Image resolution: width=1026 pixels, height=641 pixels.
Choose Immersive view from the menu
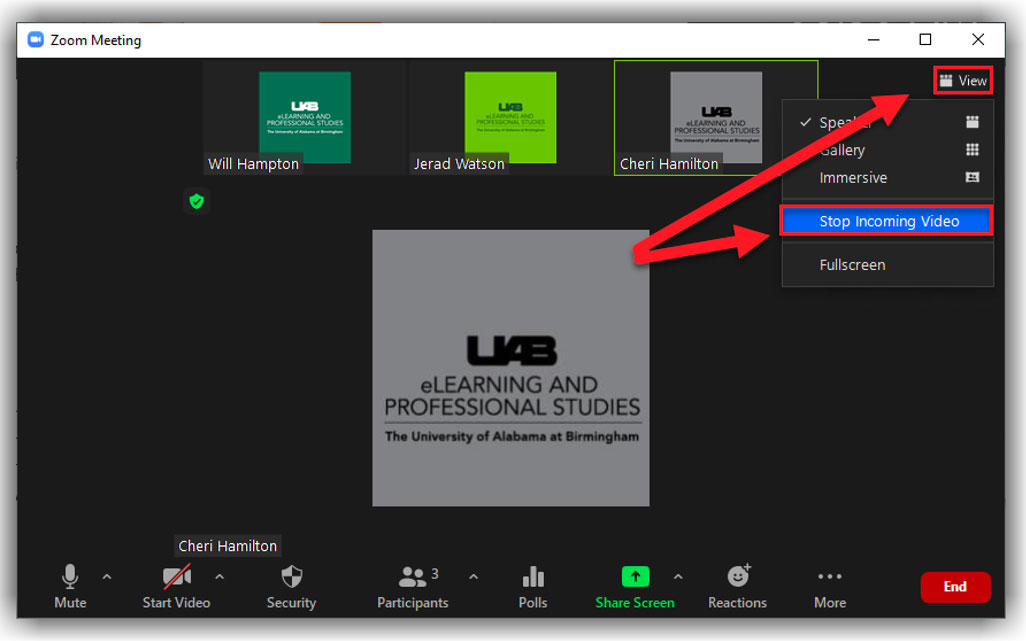point(853,177)
